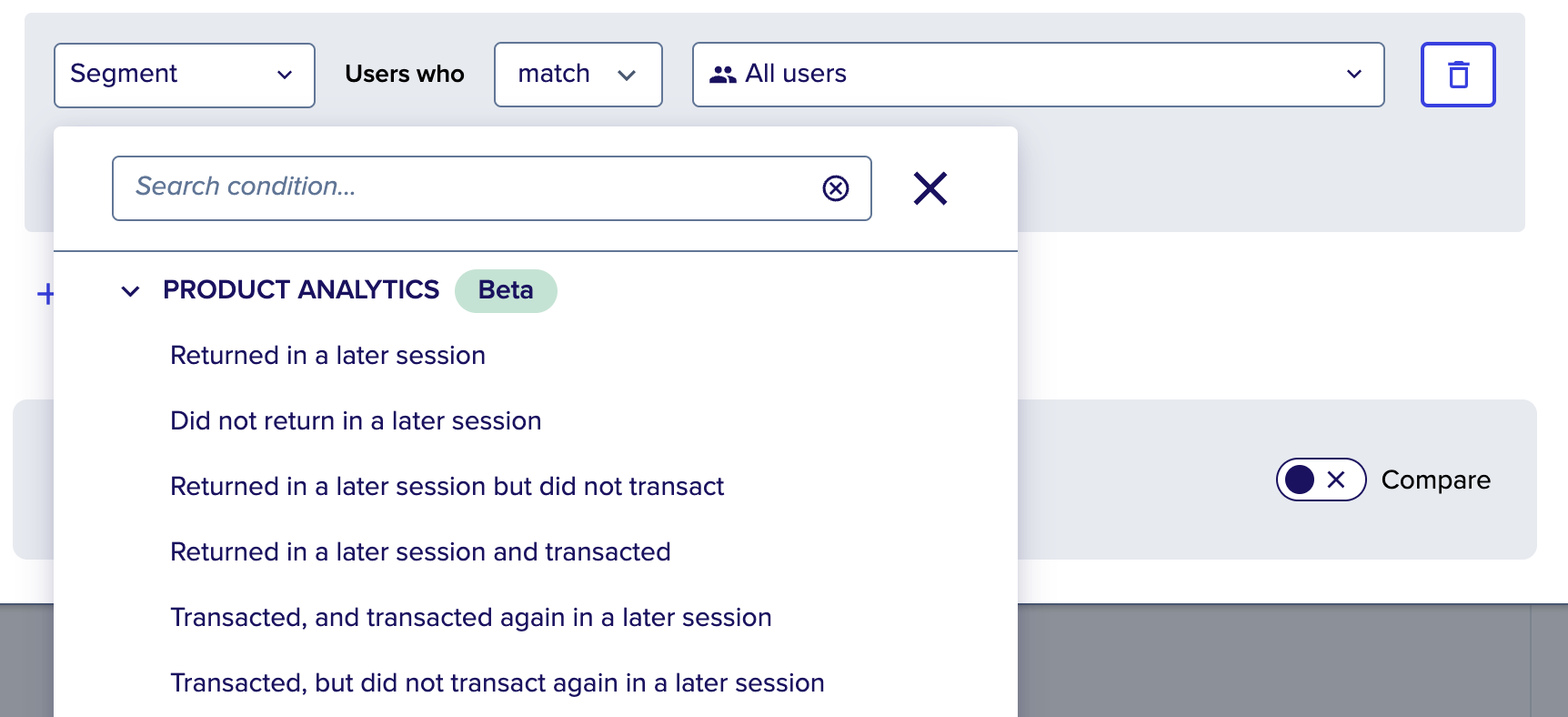This screenshot has width=1568, height=717.
Task: Toggle the Compare switch
Action: (x=1321, y=480)
